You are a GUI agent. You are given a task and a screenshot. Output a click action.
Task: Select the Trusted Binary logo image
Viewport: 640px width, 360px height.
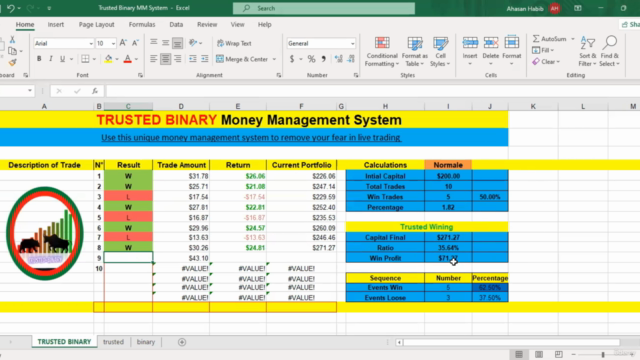[x=45, y=233]
